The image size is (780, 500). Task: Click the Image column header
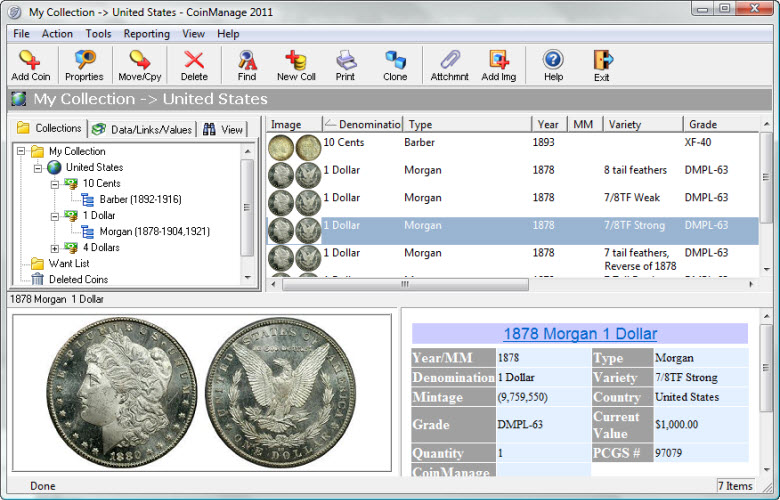[x=294, y=124]
